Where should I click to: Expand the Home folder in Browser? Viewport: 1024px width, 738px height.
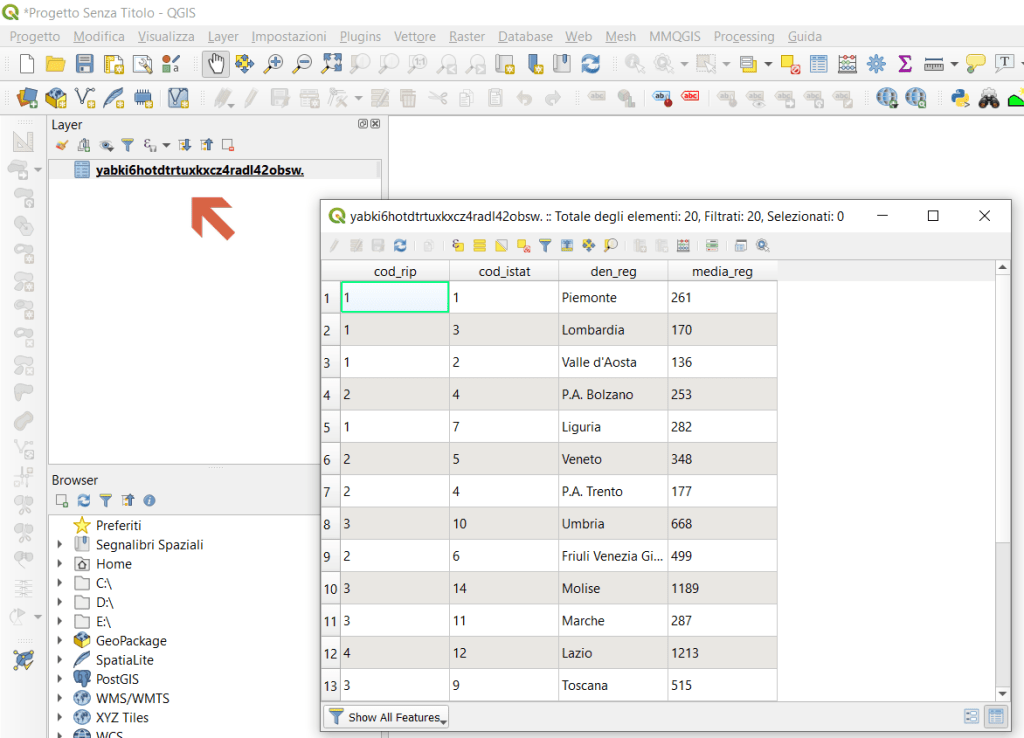coord(60,564)
